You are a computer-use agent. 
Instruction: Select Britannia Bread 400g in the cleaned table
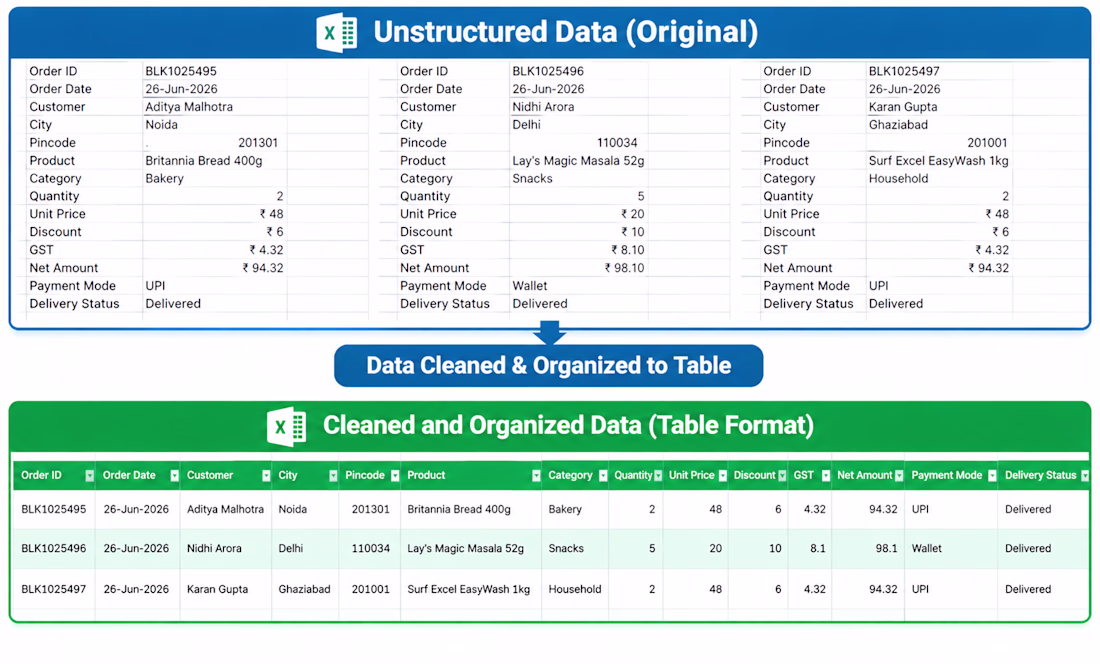click(459, 510)
